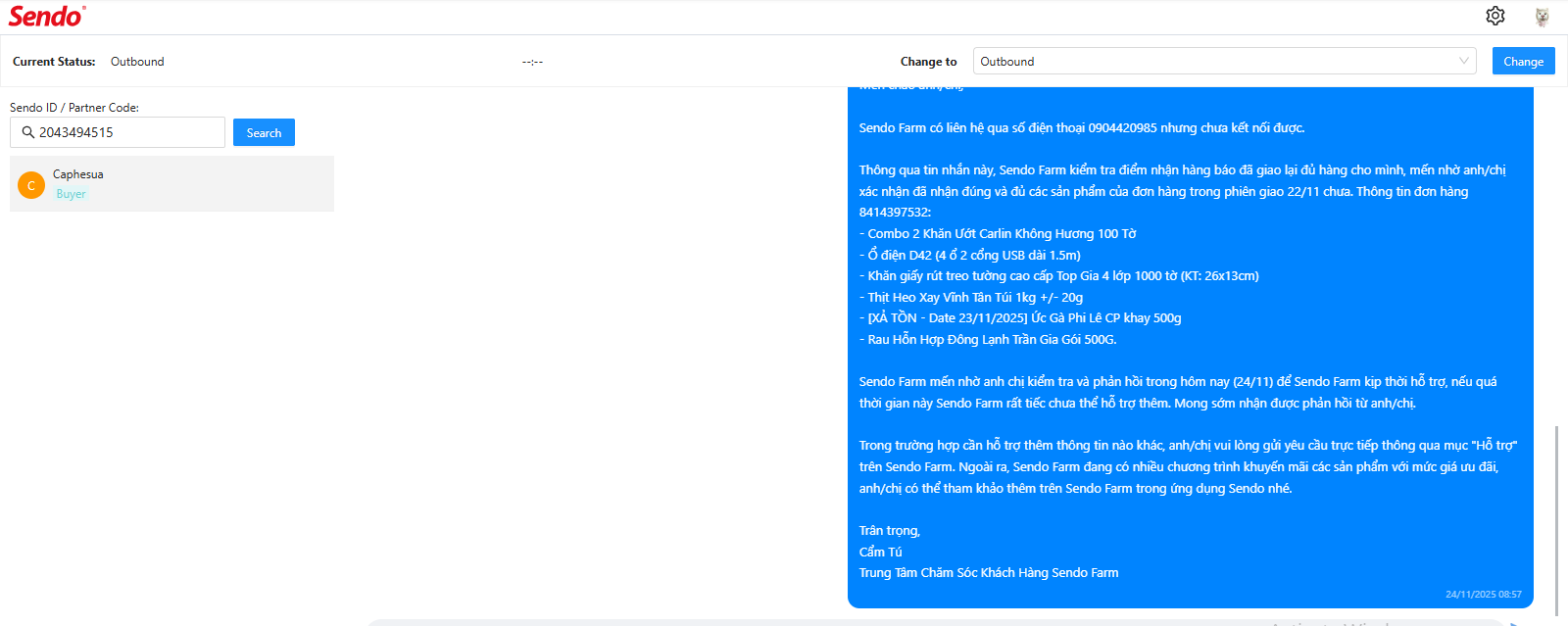Click the Outbound current status value
The image size is (1568, 626).
point(137,62)
